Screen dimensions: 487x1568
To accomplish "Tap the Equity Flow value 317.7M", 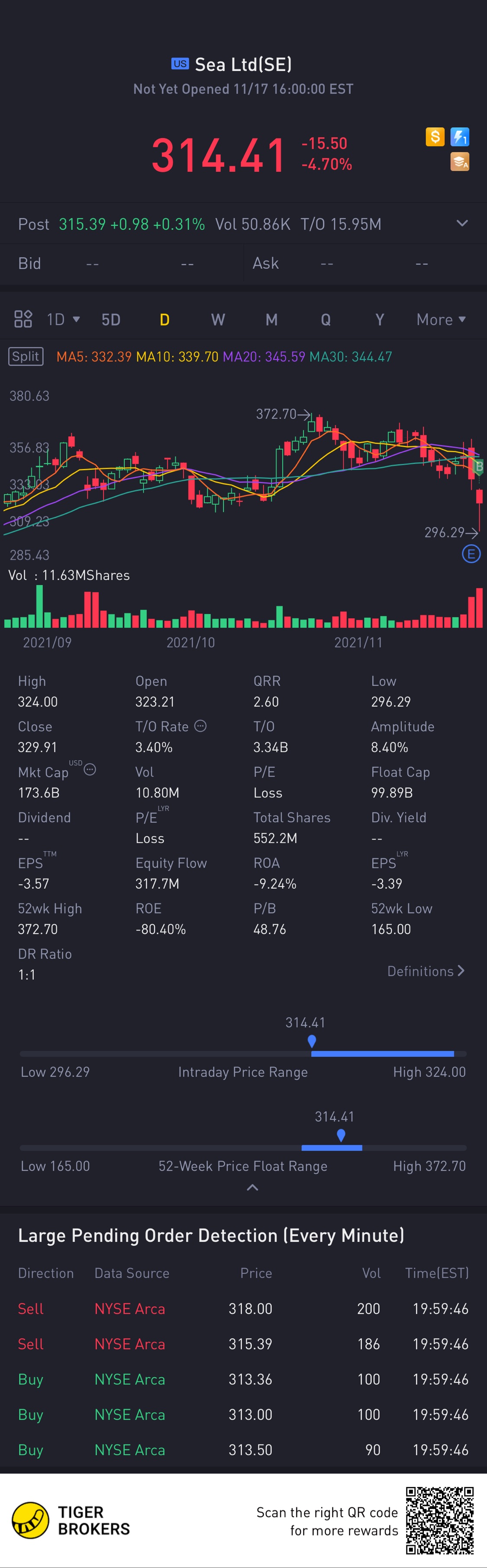I will point(157,884).
